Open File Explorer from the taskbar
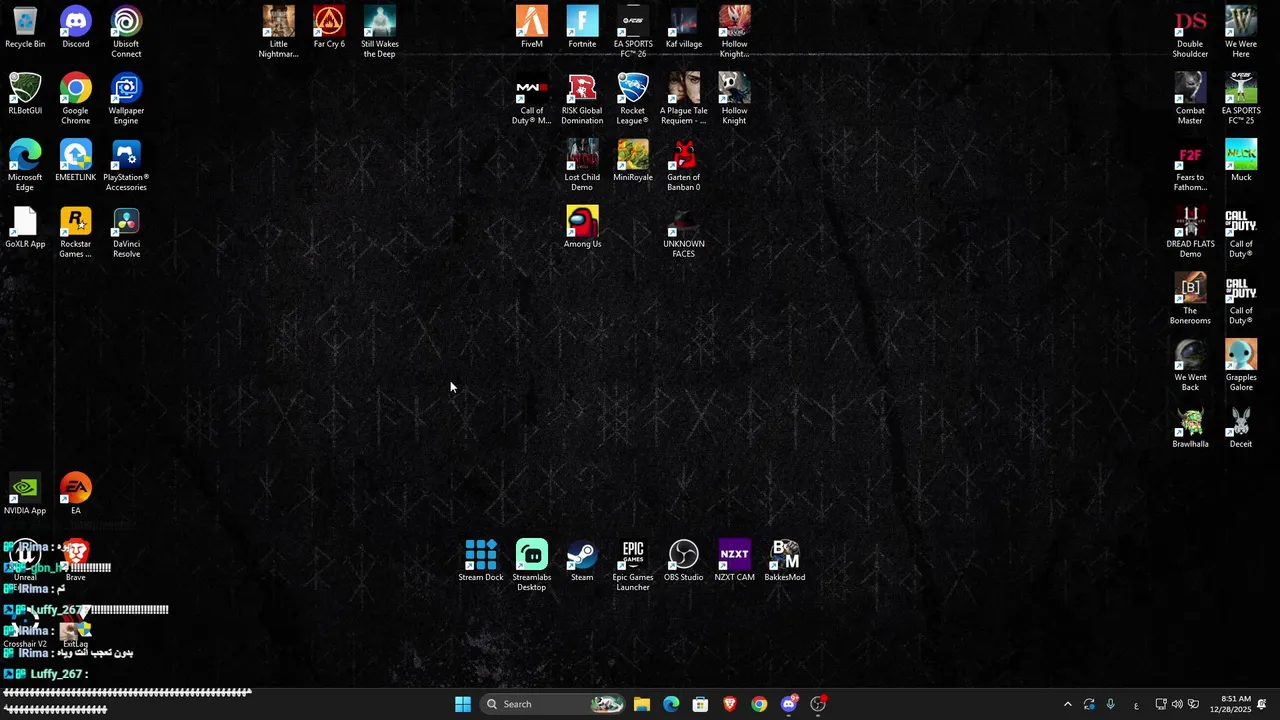This screenshot has width=1280, height=720. 642,704
